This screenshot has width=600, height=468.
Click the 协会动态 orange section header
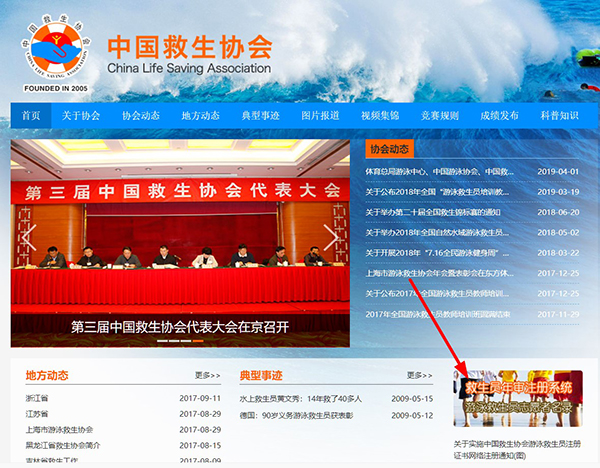pos(389,149)
